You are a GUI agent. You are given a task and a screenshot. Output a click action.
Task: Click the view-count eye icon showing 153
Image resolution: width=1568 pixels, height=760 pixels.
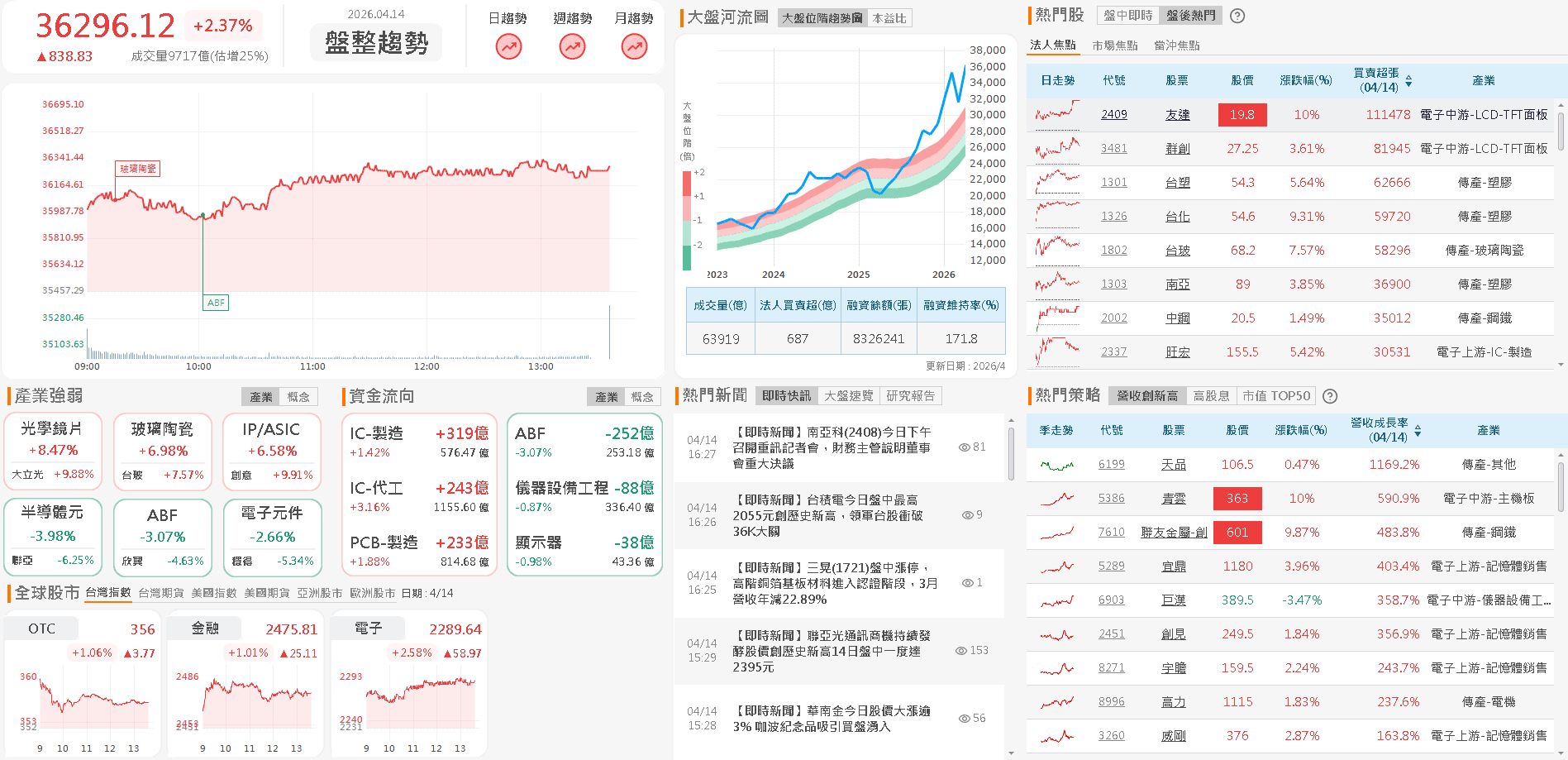pyautogui.click(x=961, y=651)
